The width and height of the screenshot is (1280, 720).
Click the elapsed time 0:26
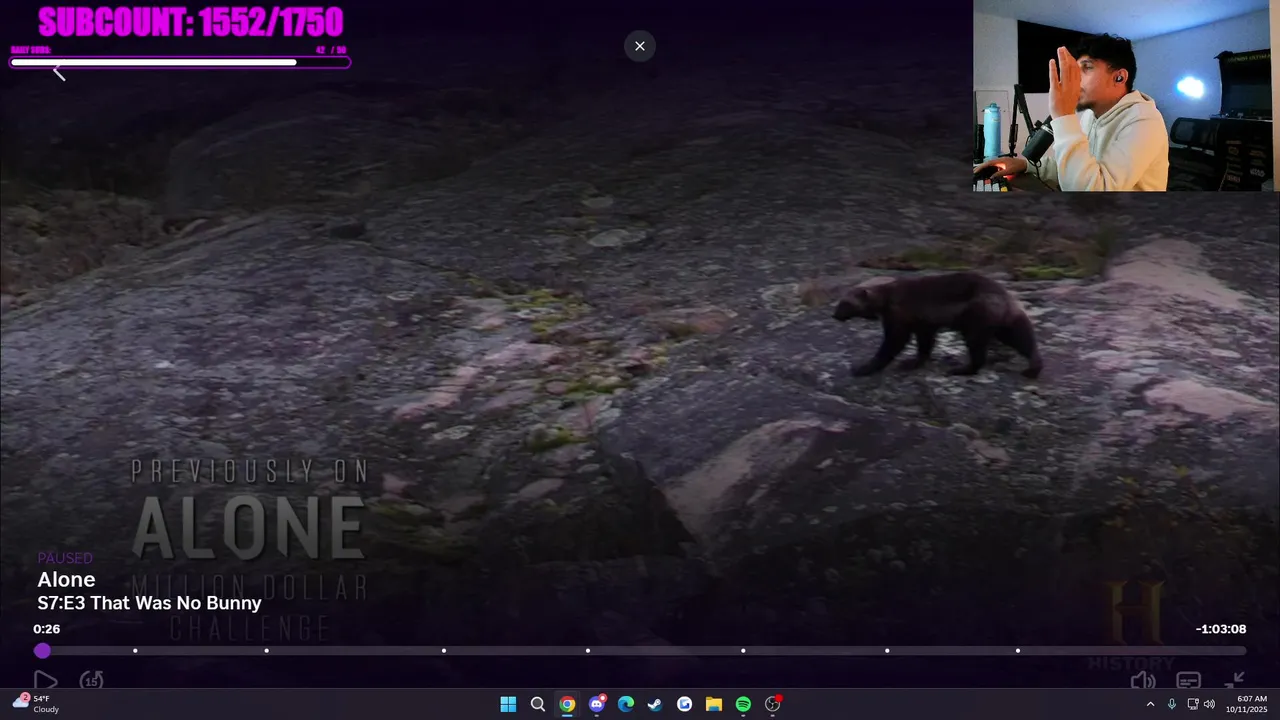(46, 629)
